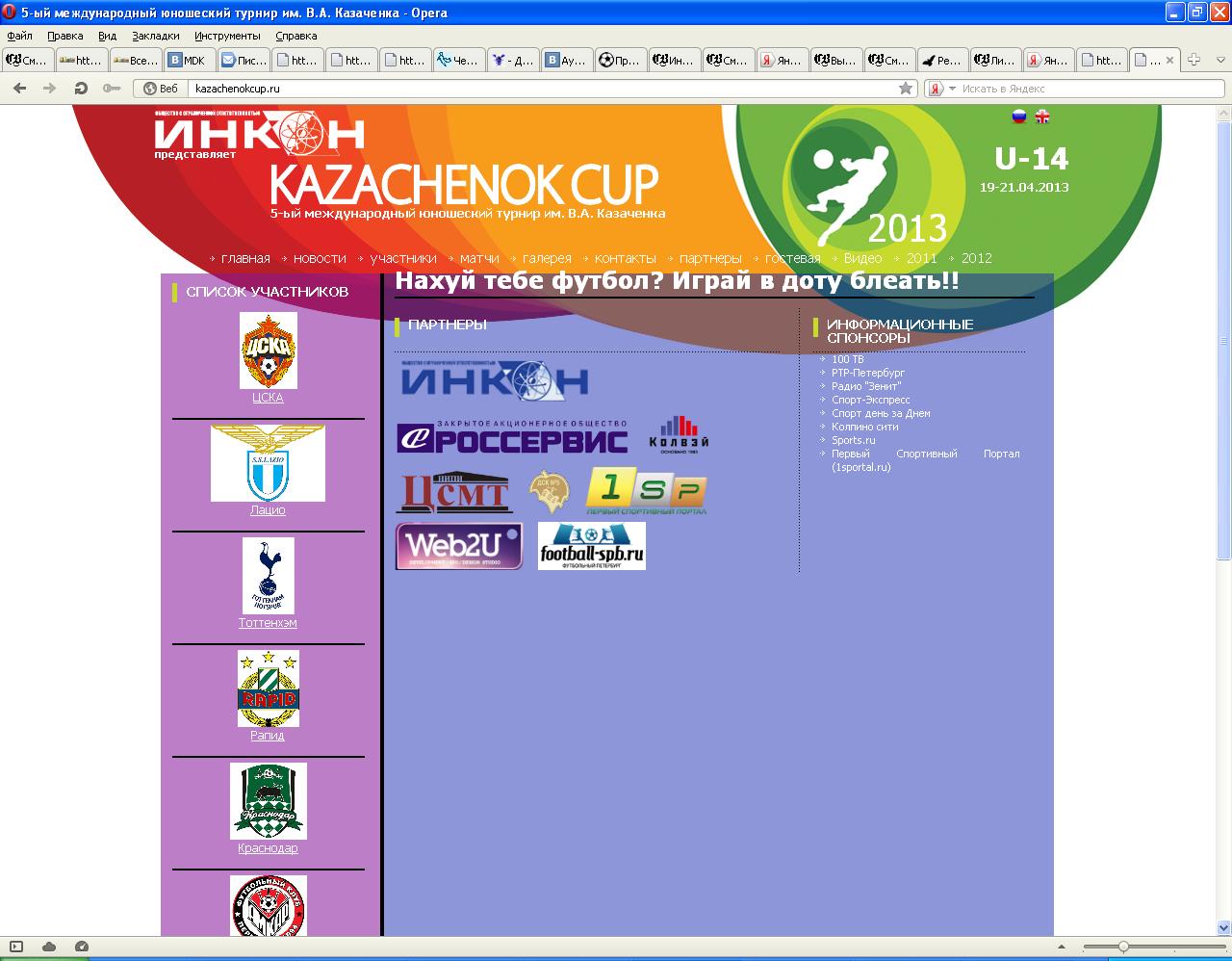The width and height of the screenshot is (1232, 961).
Task: Focus the address bar showing kazachenokcup.ru
Action: coord(544,89)
